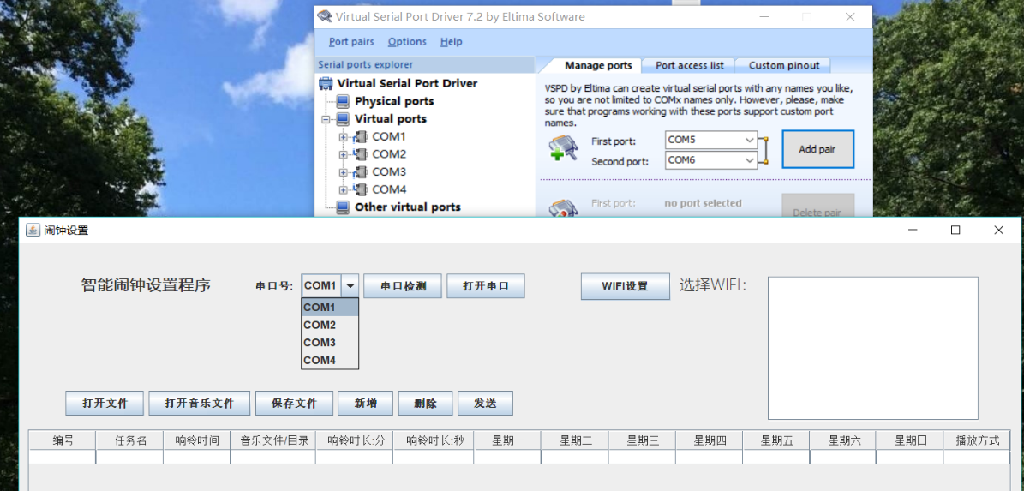Choose COM2 in the serial port list
The image size is (1024, 491).
pos(330,325)
